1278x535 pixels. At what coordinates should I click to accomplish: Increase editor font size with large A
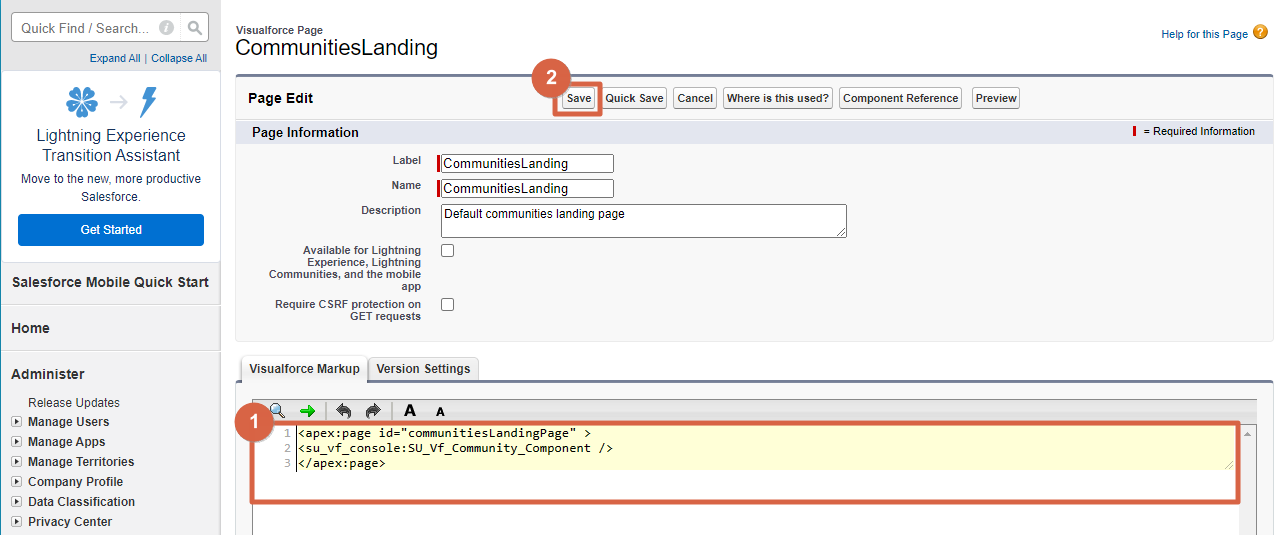[x=410, y=411]
